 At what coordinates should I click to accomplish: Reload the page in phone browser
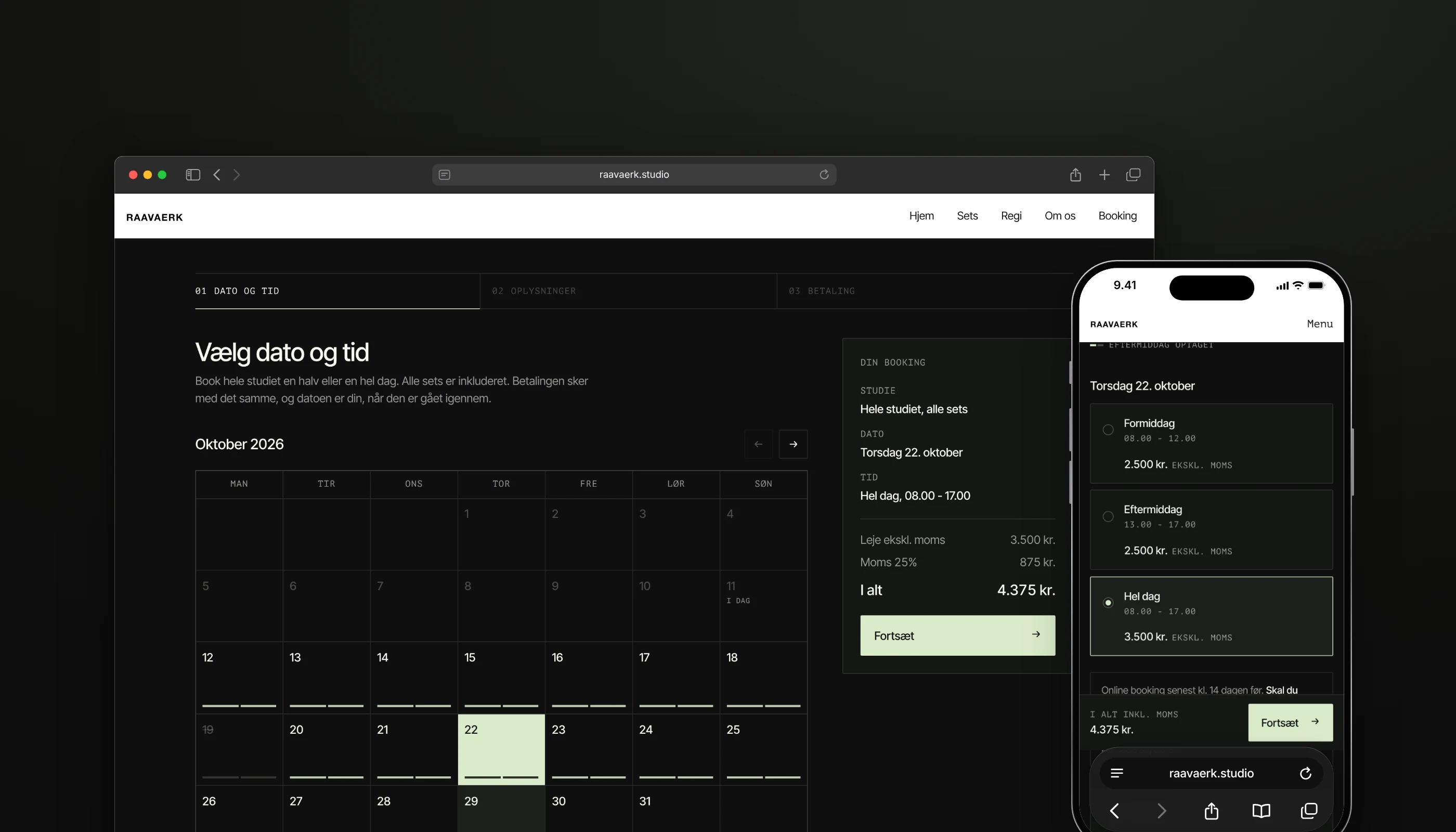1306,773
